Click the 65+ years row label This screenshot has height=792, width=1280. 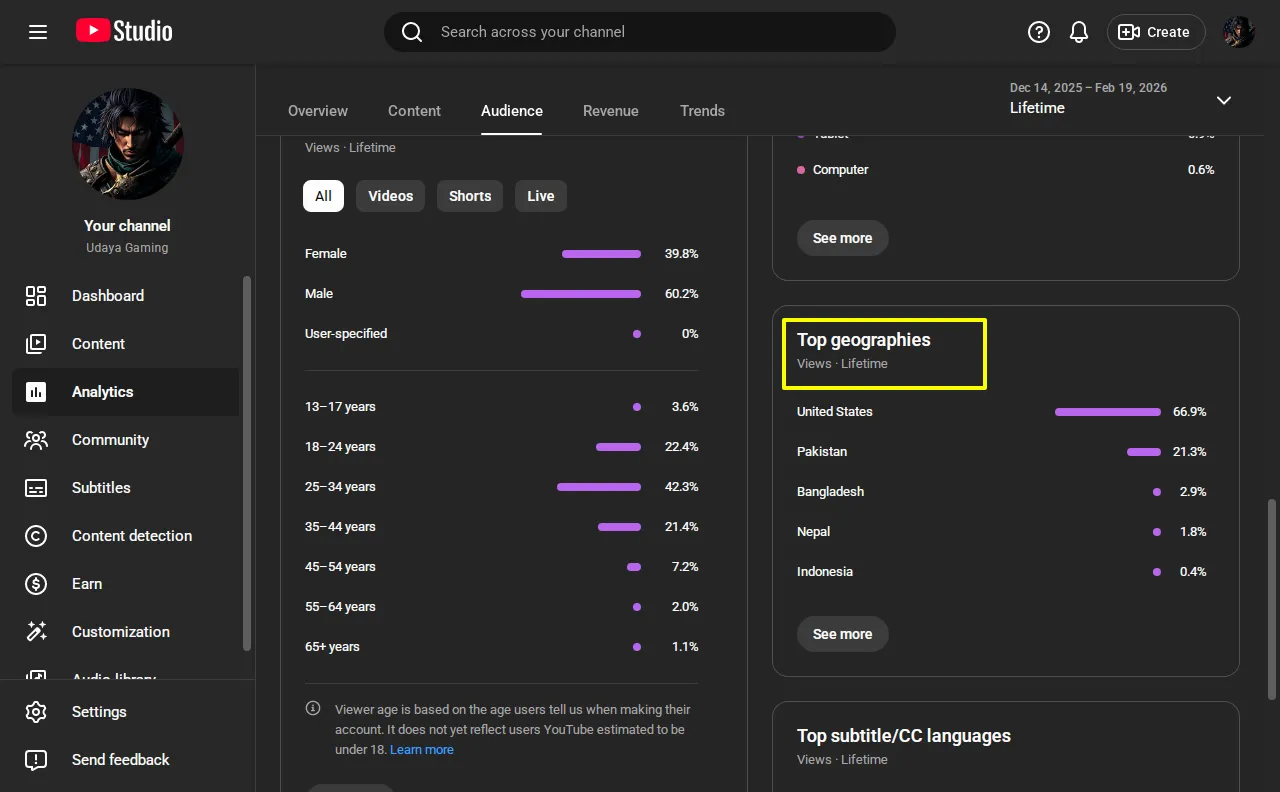click(332, 647)
